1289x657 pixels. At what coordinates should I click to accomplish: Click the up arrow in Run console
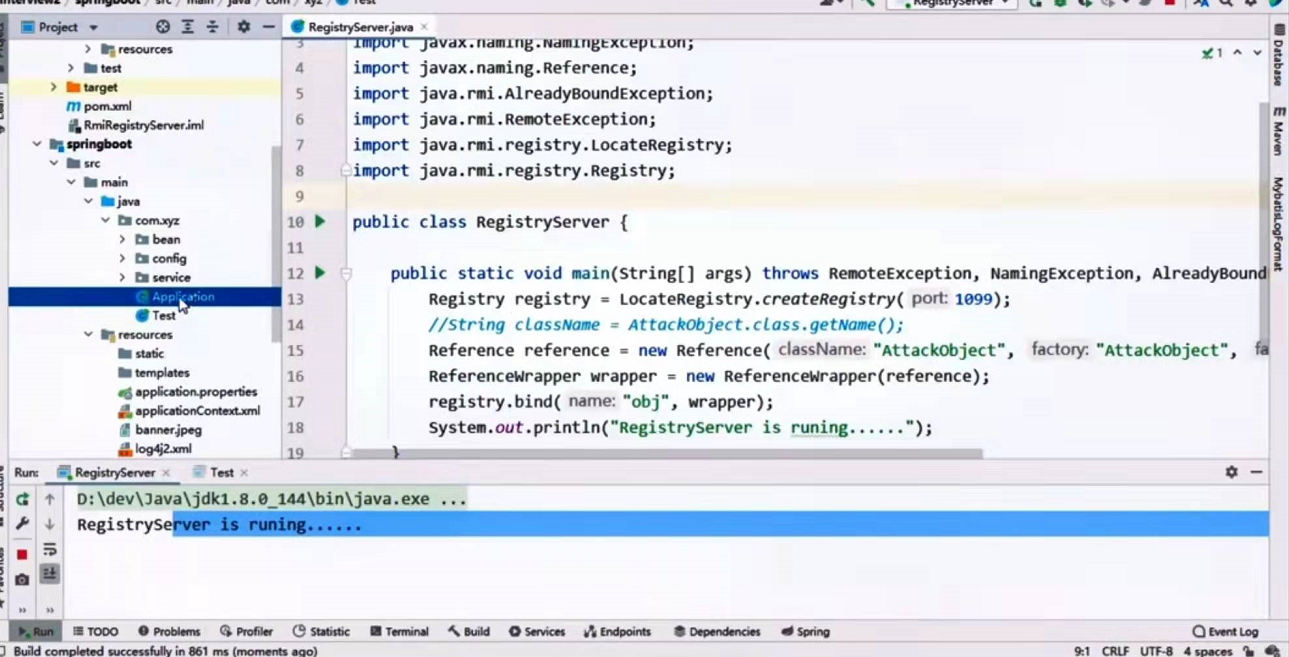[x=49, y=499]
